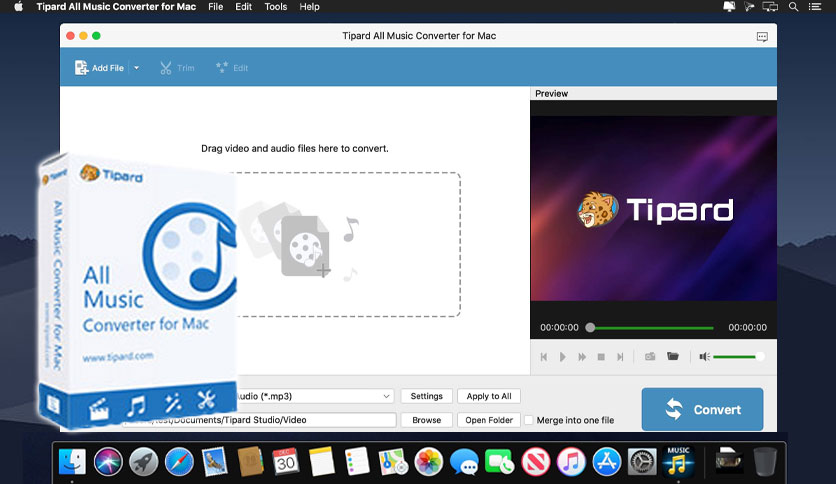Open the Notification Center list icon
The image size is (836, 484).
coord(815,7)
